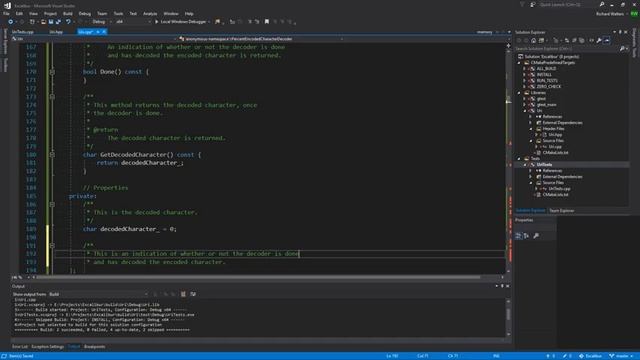
Task: Click the Properties panel Categorized icon
Action: (518, 236)
